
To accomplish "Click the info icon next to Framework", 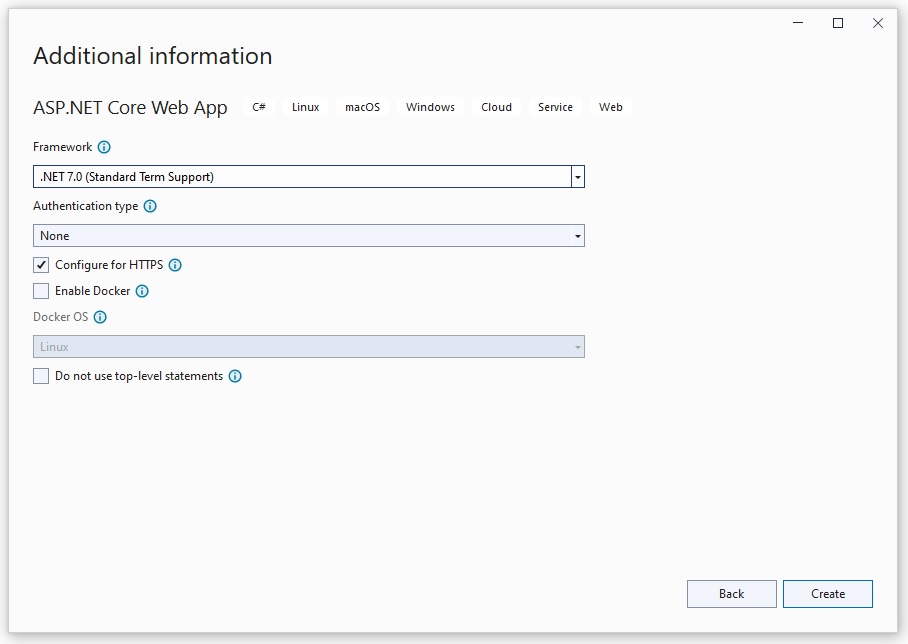I will (105, 147).
